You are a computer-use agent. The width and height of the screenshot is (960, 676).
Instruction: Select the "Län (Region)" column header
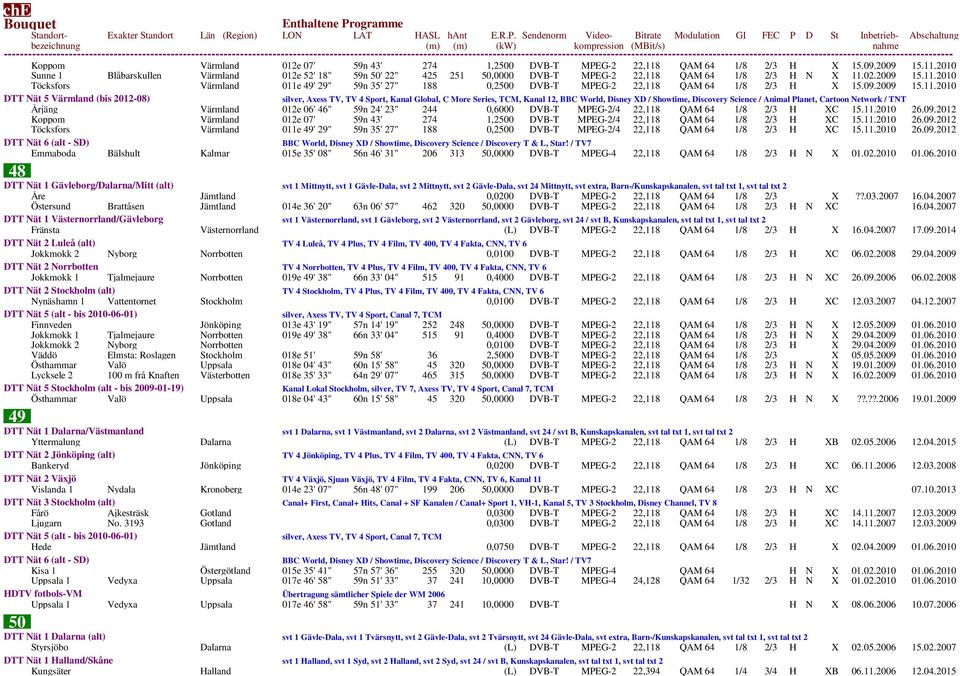(x=228, y=36)
